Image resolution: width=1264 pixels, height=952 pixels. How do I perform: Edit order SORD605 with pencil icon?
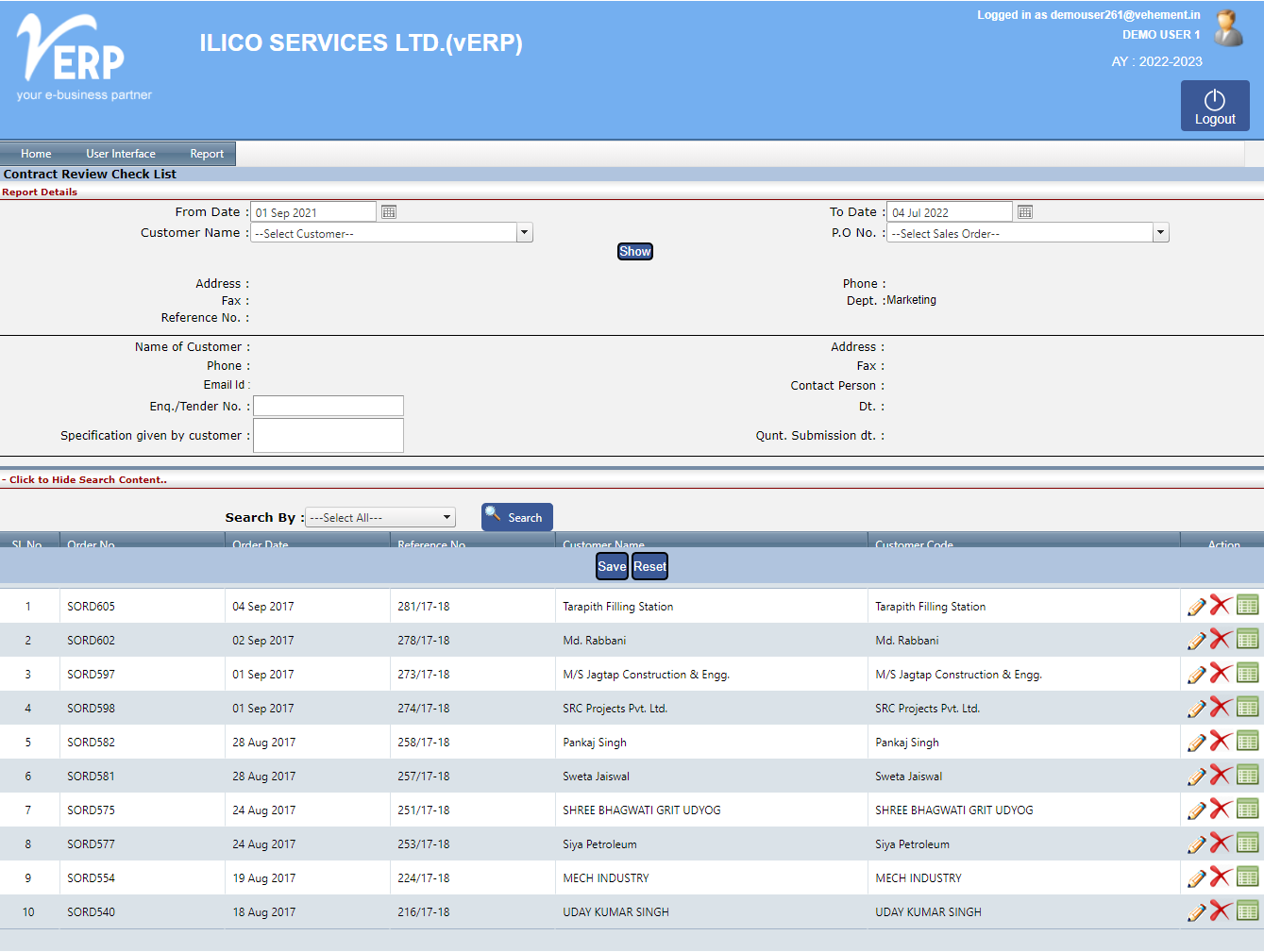point(1197,607)
